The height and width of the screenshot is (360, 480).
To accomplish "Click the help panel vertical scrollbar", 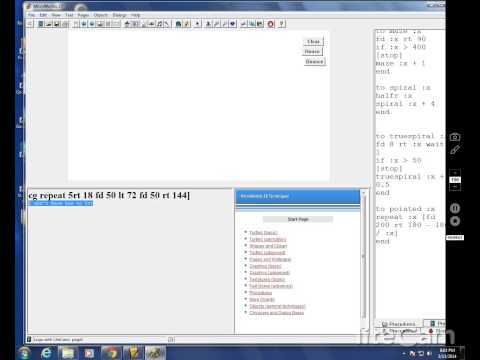I will point(364,260).
